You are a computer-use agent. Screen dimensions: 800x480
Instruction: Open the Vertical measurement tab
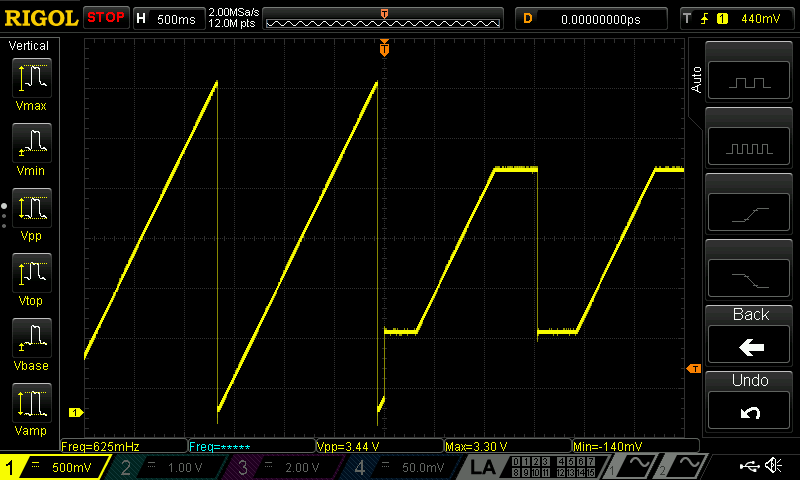(x=29, y=46)
